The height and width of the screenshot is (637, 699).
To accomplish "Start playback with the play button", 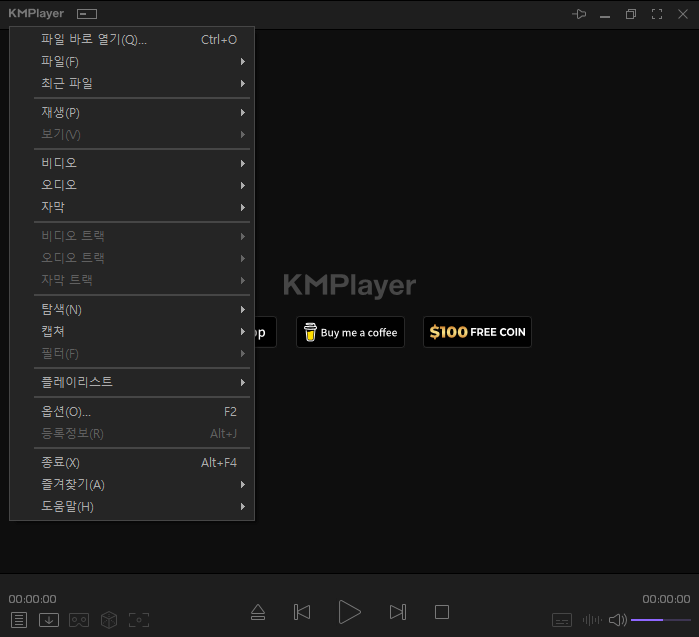I will click(350, 612).
